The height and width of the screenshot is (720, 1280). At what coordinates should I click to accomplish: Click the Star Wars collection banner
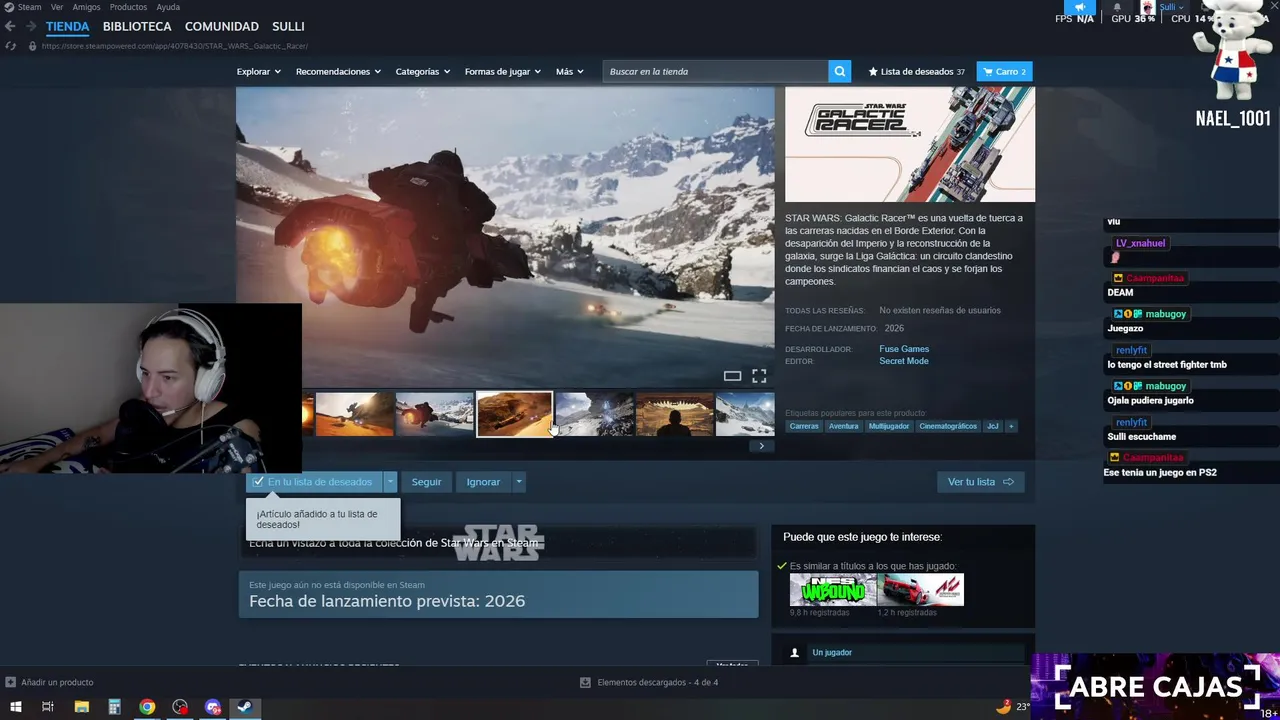[x=498, y=543]
